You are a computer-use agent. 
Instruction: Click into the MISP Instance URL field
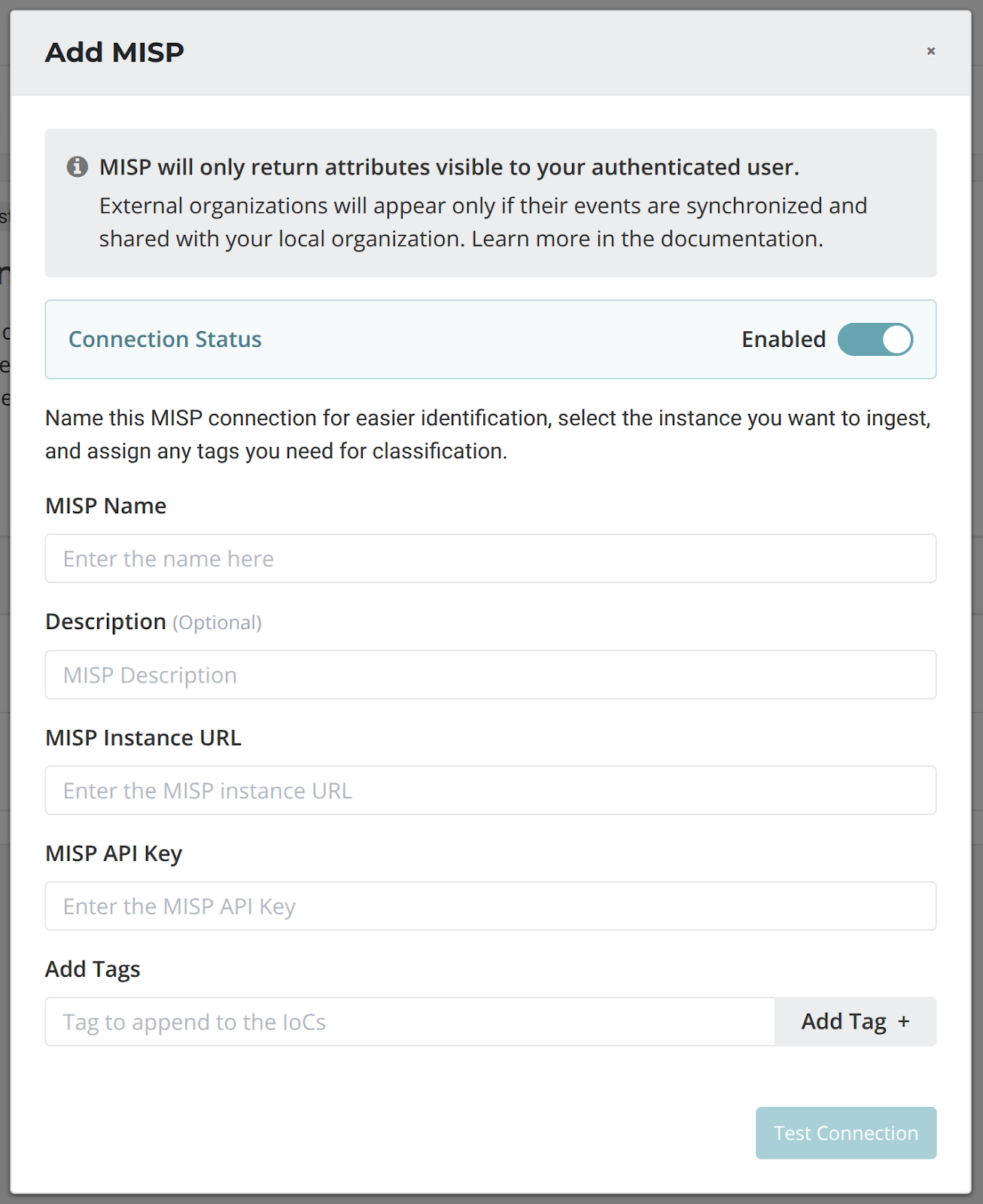pyautogui.click(x=490, y=790)
